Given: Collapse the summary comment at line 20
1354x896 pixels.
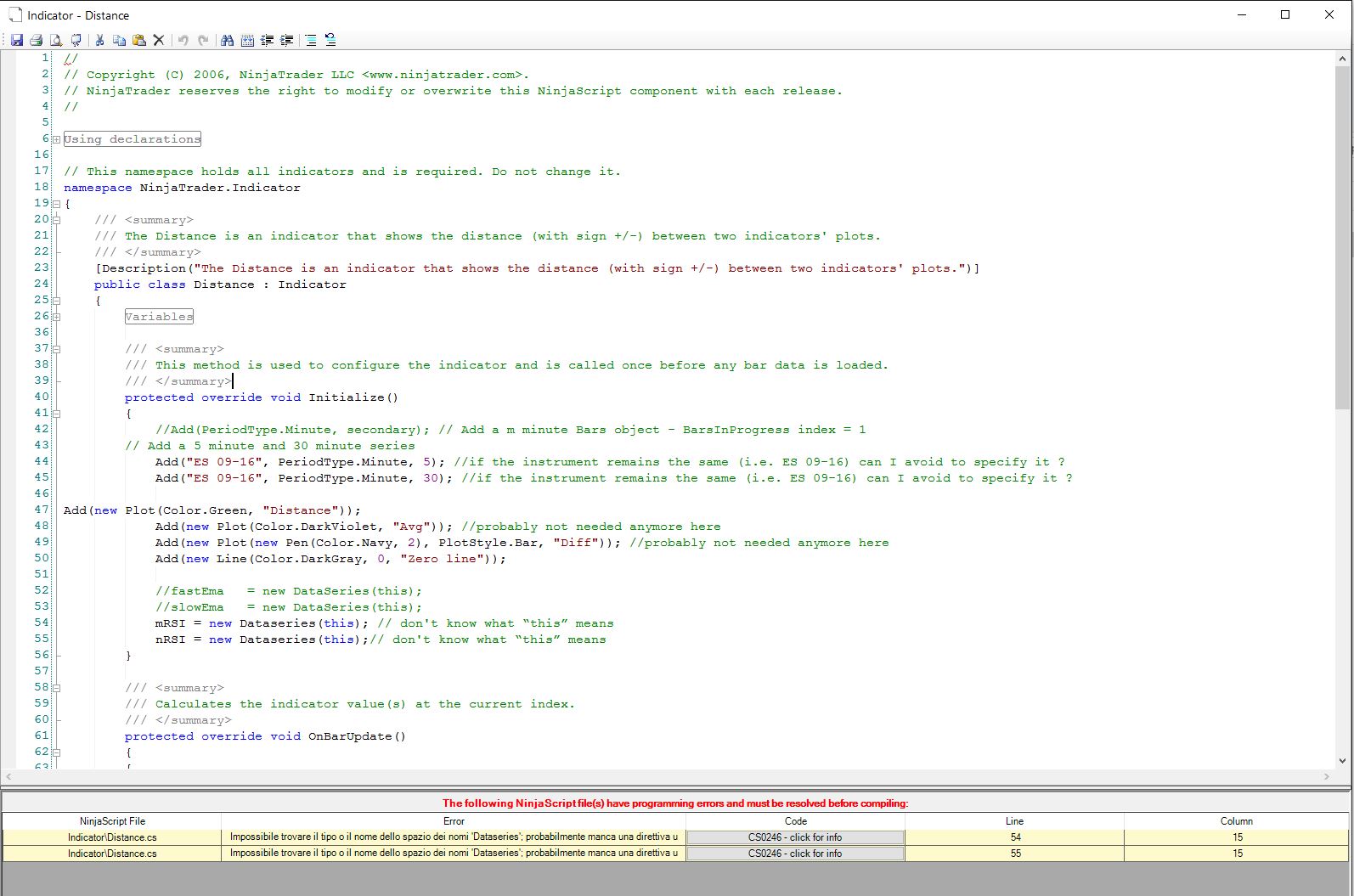Looking at the screenshot, I should pyautogui.click(x=56, y=220).
